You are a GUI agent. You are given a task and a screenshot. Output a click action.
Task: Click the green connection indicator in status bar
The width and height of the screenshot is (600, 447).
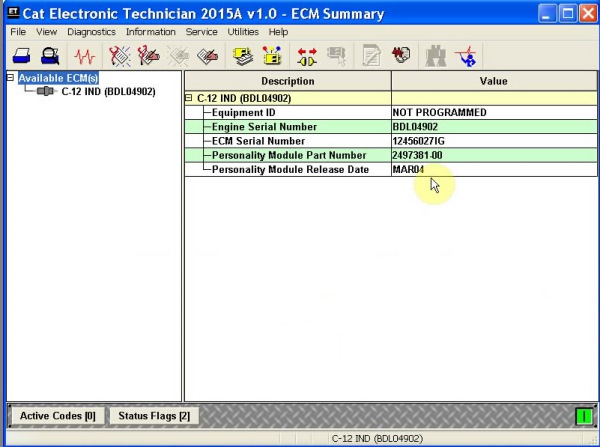tap(583, 416)
